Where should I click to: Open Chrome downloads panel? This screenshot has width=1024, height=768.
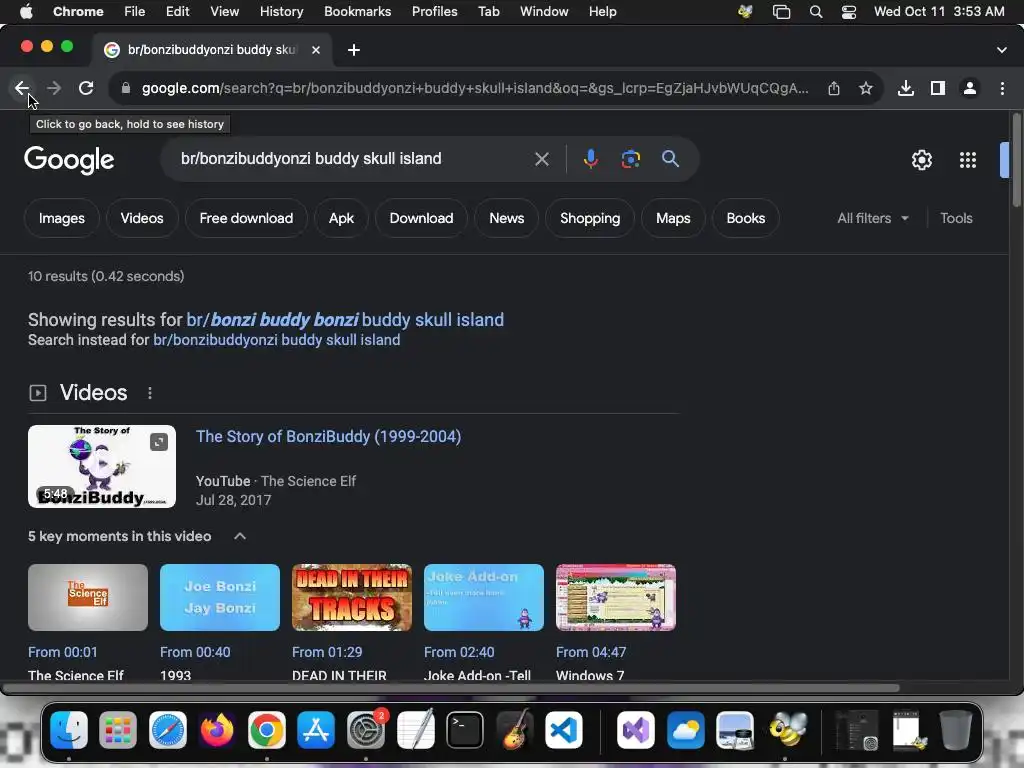click(x=906, y=88)
